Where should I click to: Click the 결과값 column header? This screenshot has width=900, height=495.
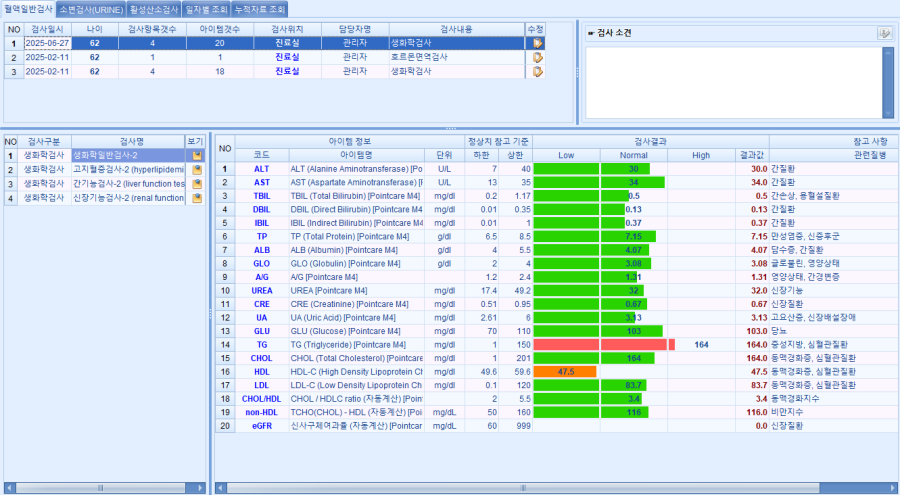coord(751,156)
